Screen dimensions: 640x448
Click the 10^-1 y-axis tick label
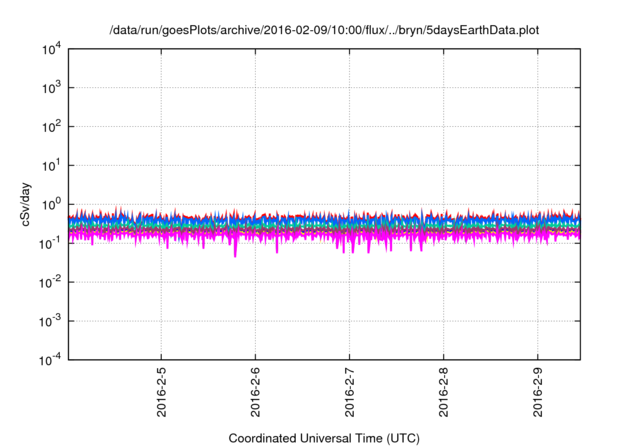50,244
